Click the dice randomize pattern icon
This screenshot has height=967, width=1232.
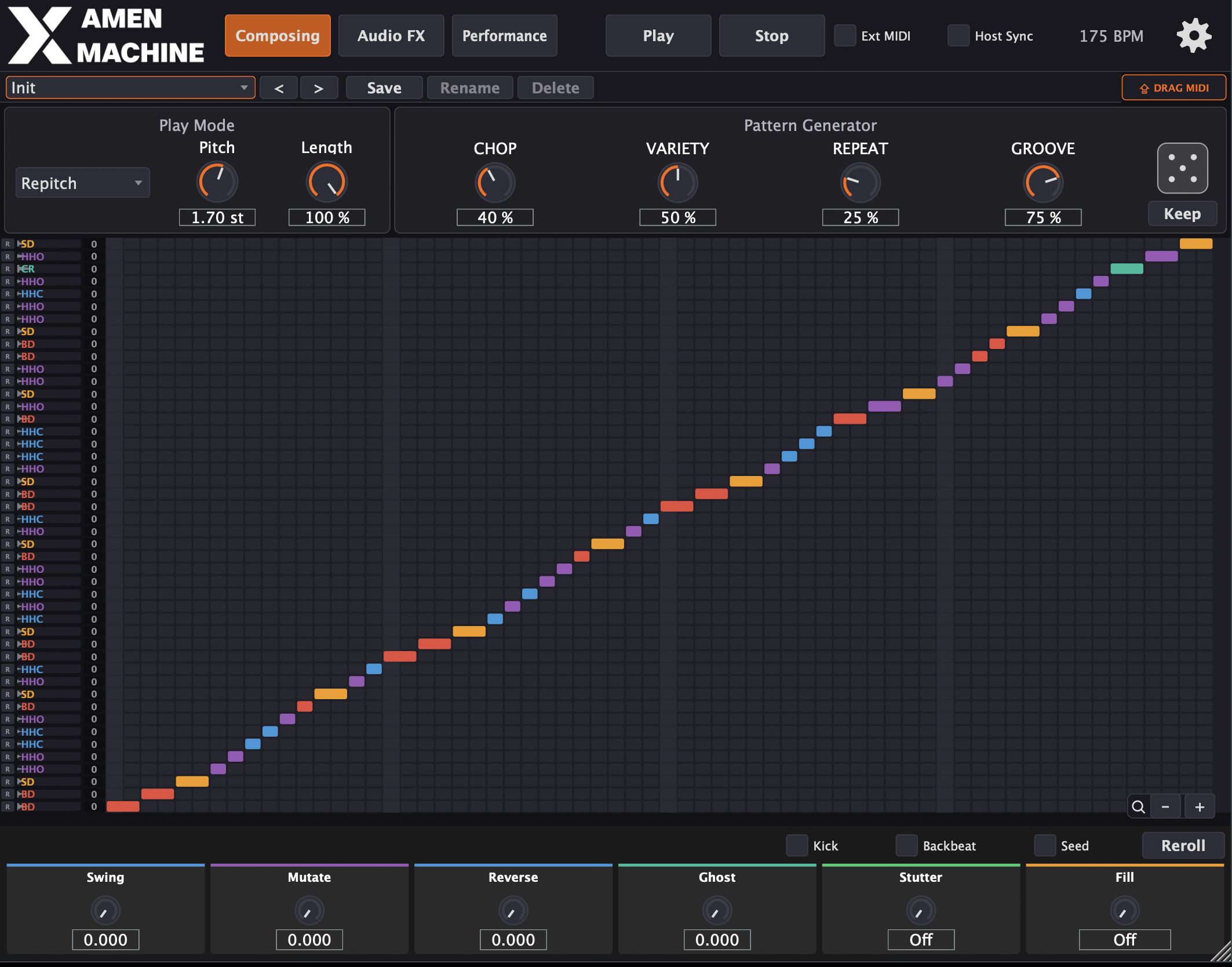1182,168
